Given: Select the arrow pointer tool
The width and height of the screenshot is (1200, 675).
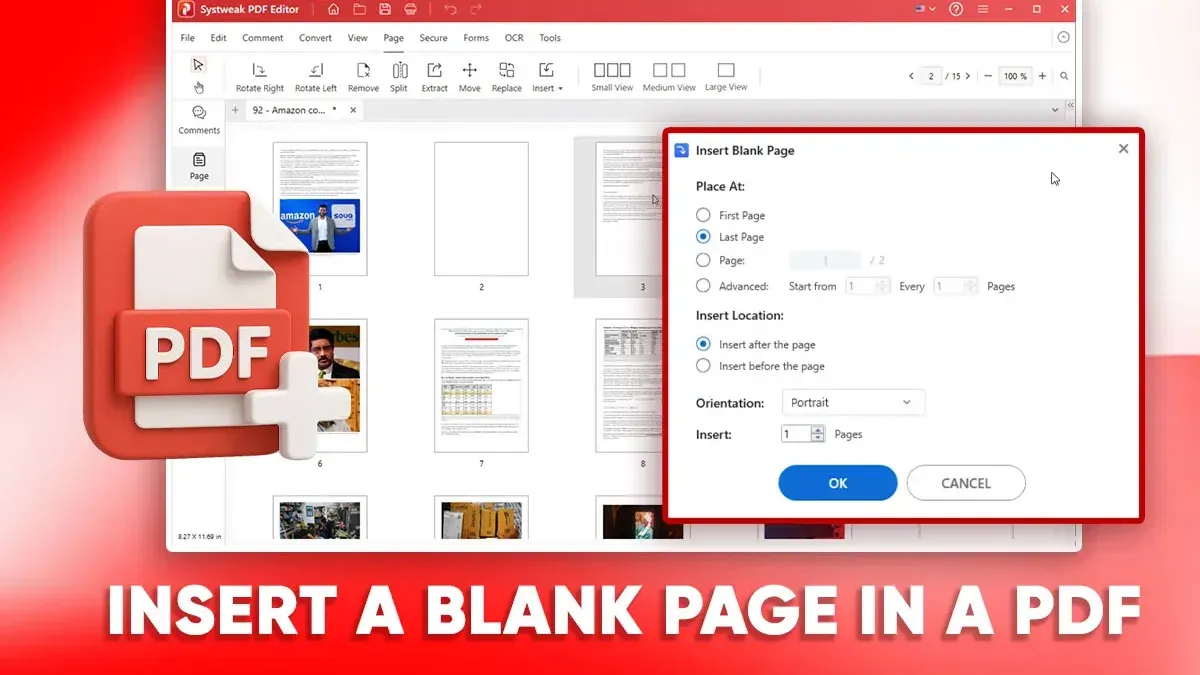Looking at the screenshot, I should click(x=198, y=65).
